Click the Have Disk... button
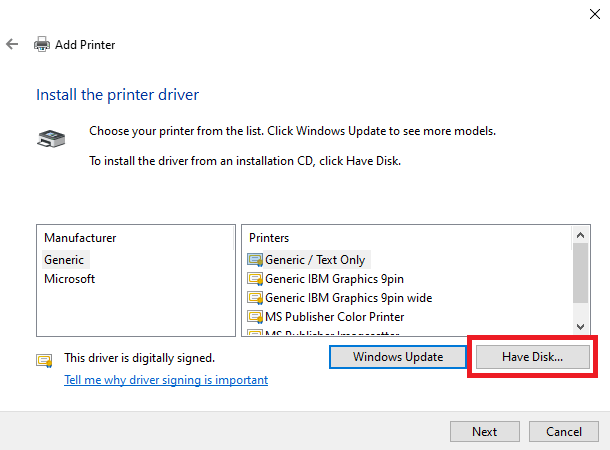The height and width of the screenshot is (450, 610). [533, 357]
